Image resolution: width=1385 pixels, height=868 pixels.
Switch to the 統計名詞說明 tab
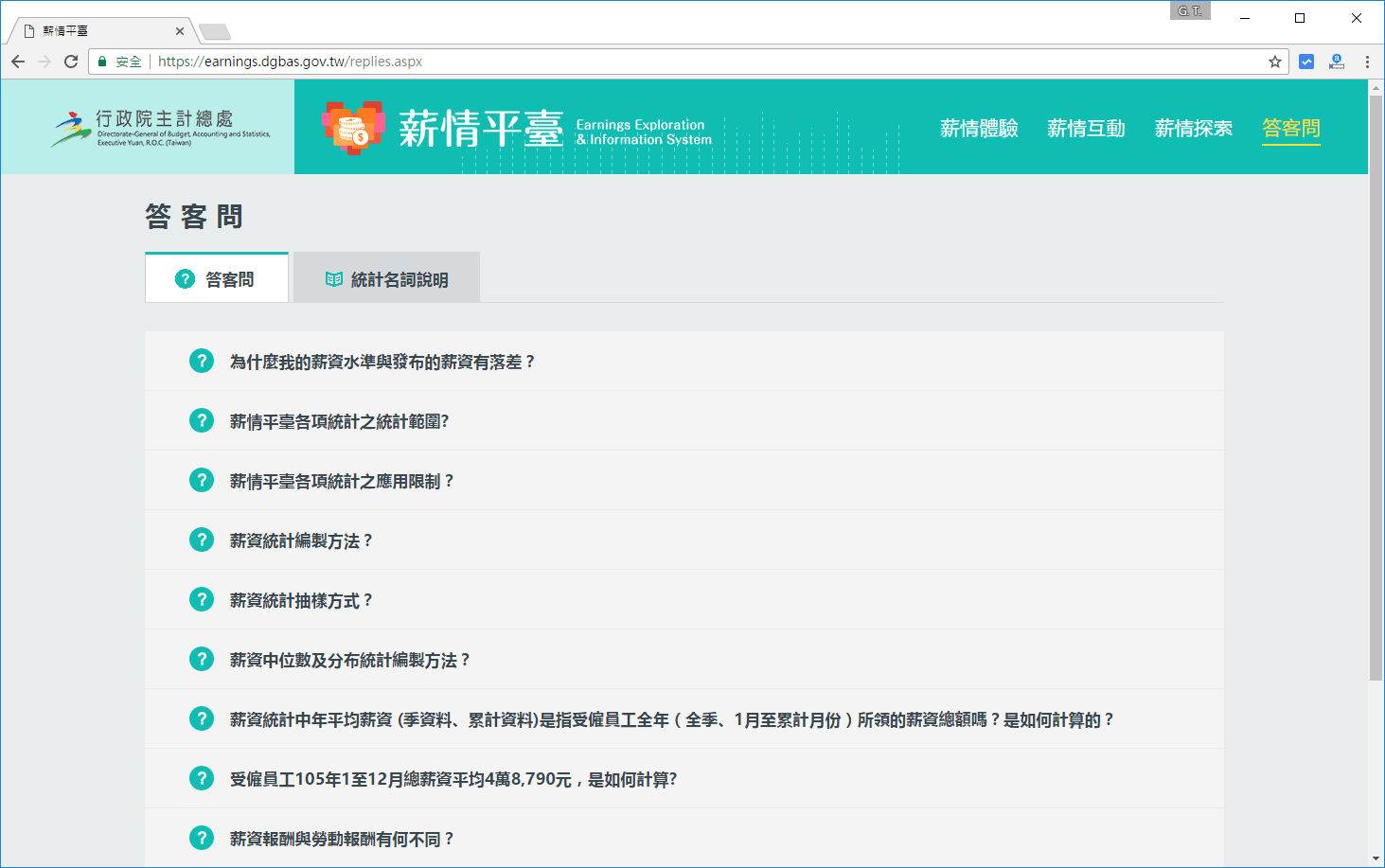pos(386,279)
